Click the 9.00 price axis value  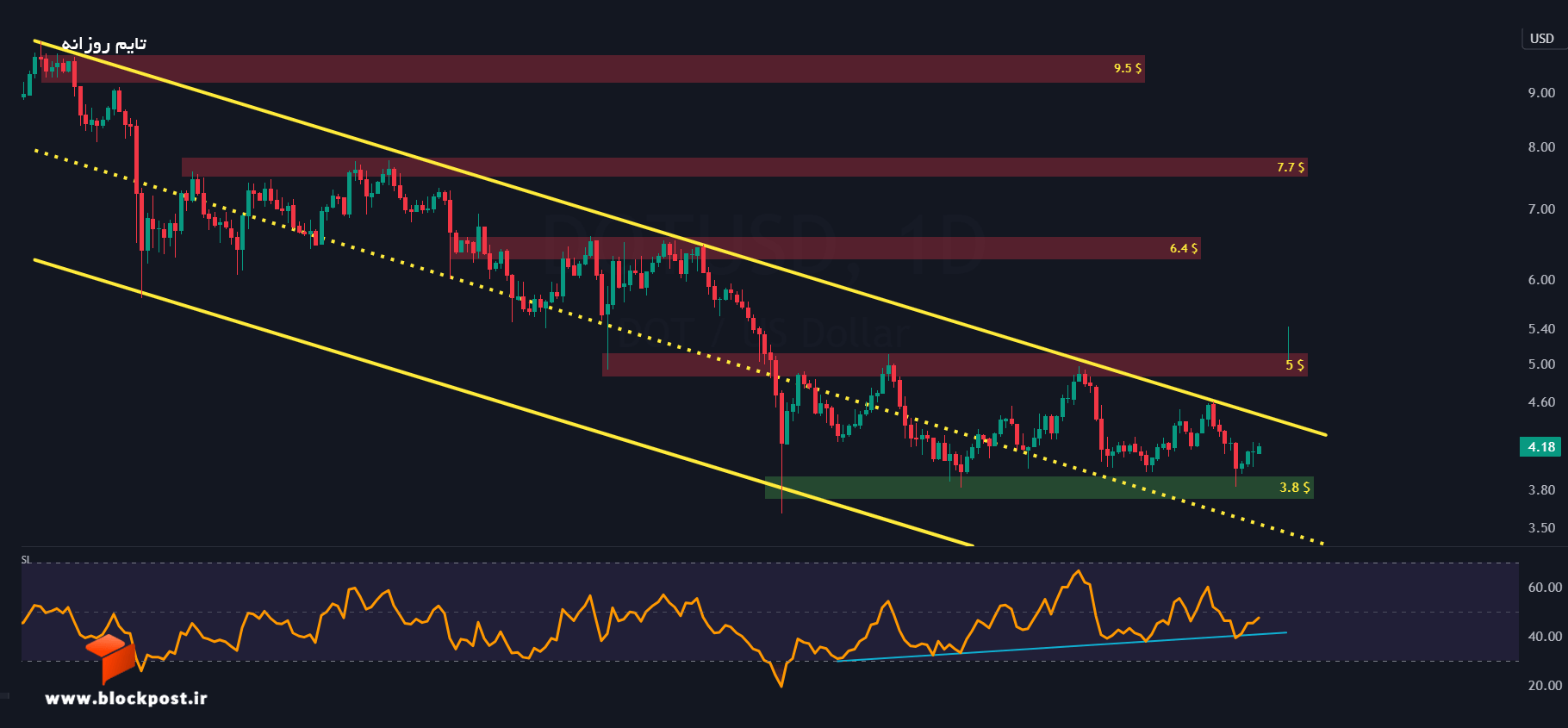(1541, 93)
